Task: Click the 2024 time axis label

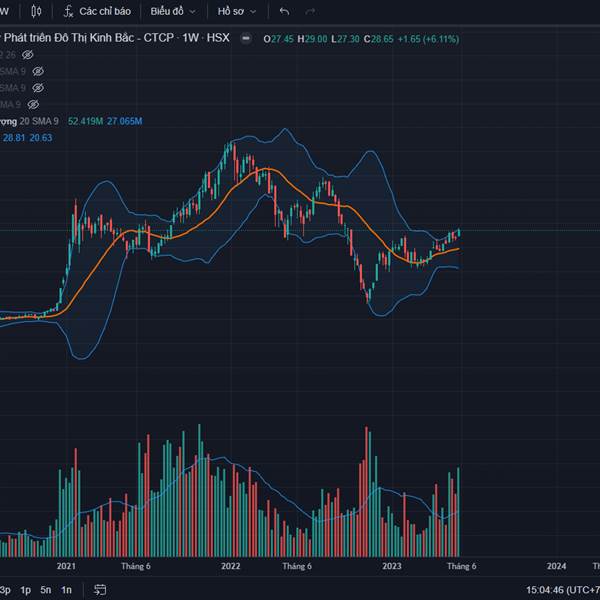Action: click(556, 566)
